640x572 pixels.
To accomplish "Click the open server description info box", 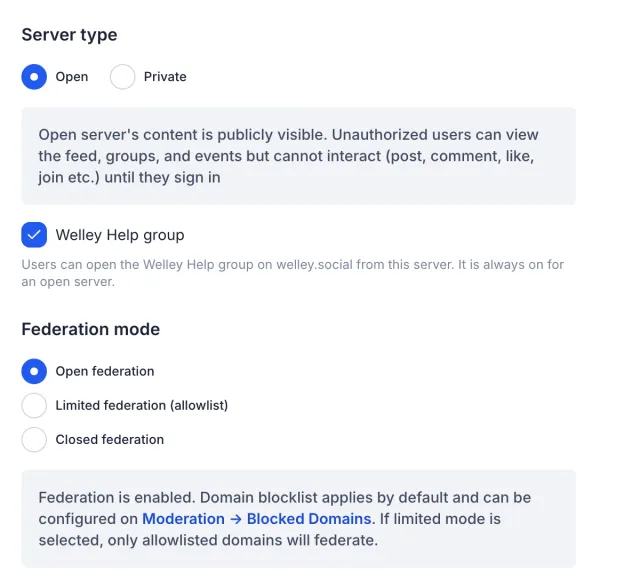I will coord(299,156).
